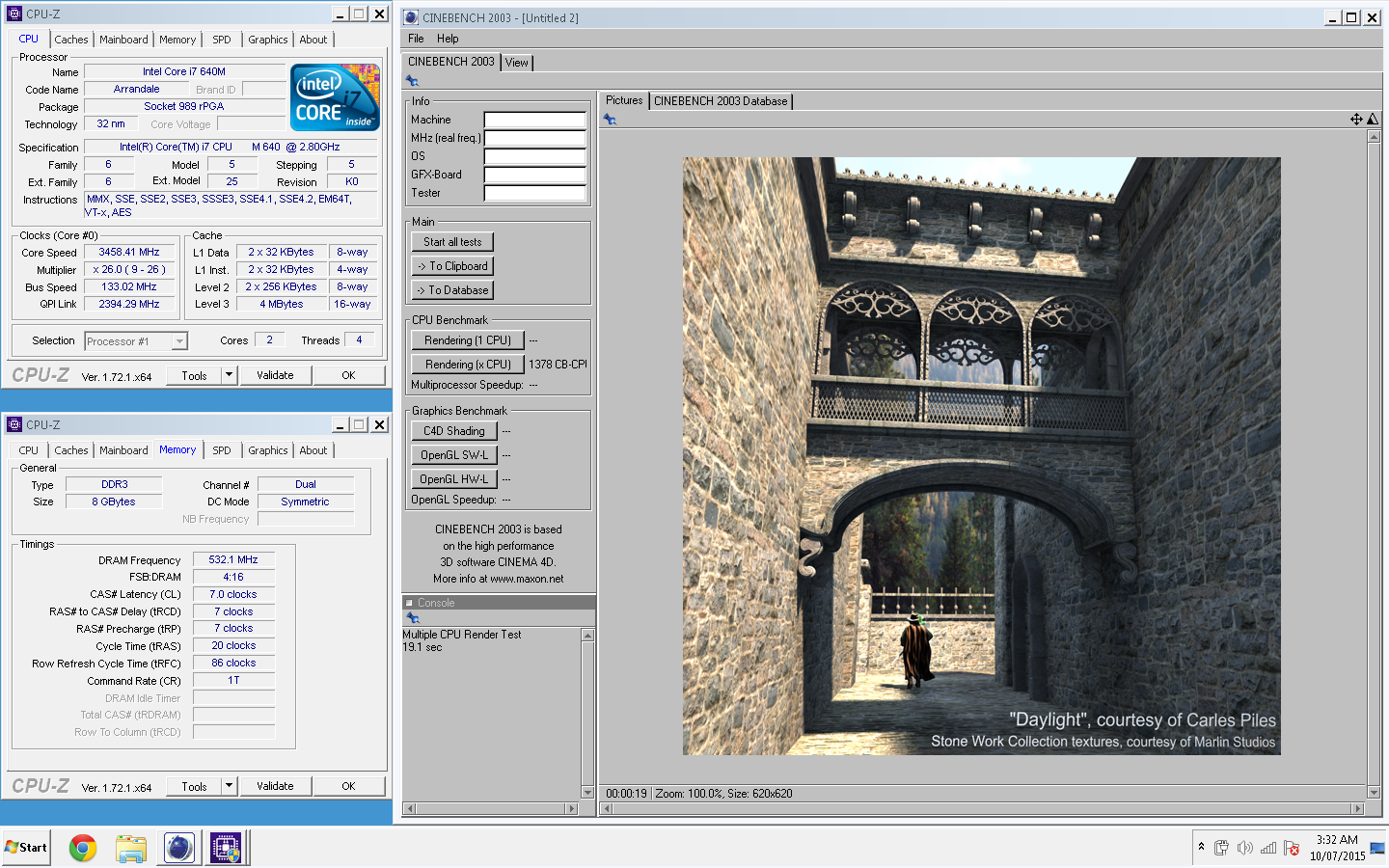Select the Pictures tab
The height and width of the screenshot is (868, 1389).
click(624, 100)
